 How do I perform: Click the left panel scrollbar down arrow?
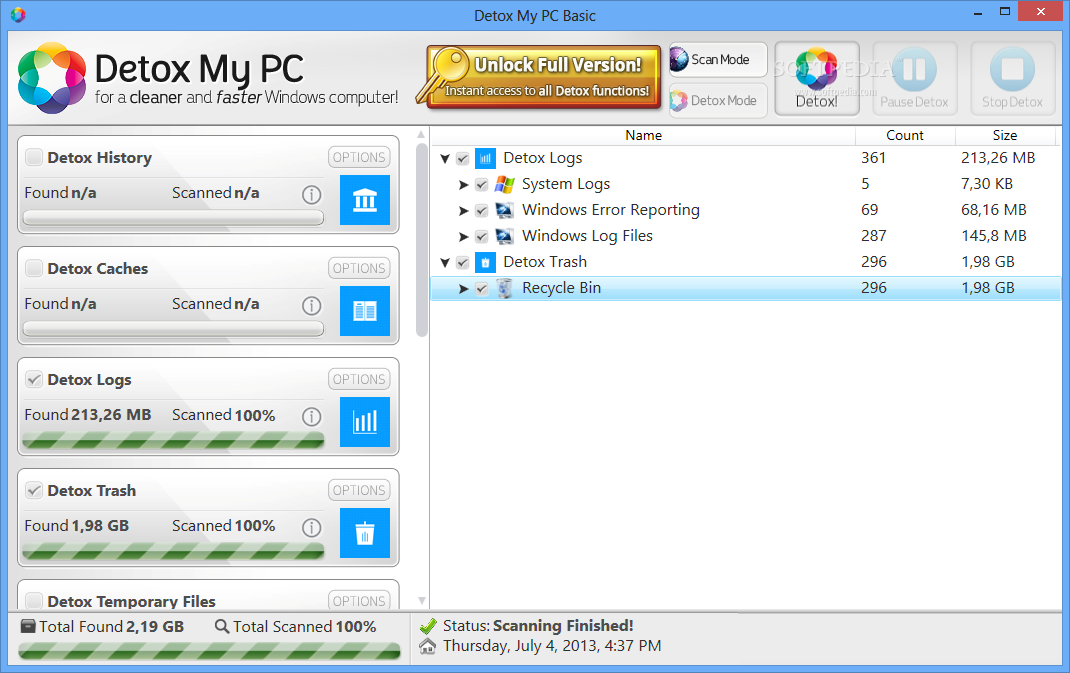[422, 601]
